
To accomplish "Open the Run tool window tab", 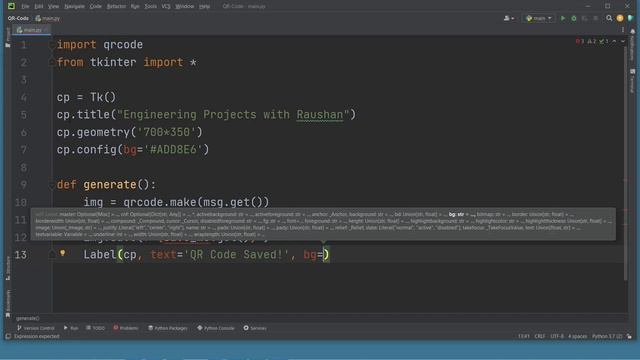I will tap(71, 328).
